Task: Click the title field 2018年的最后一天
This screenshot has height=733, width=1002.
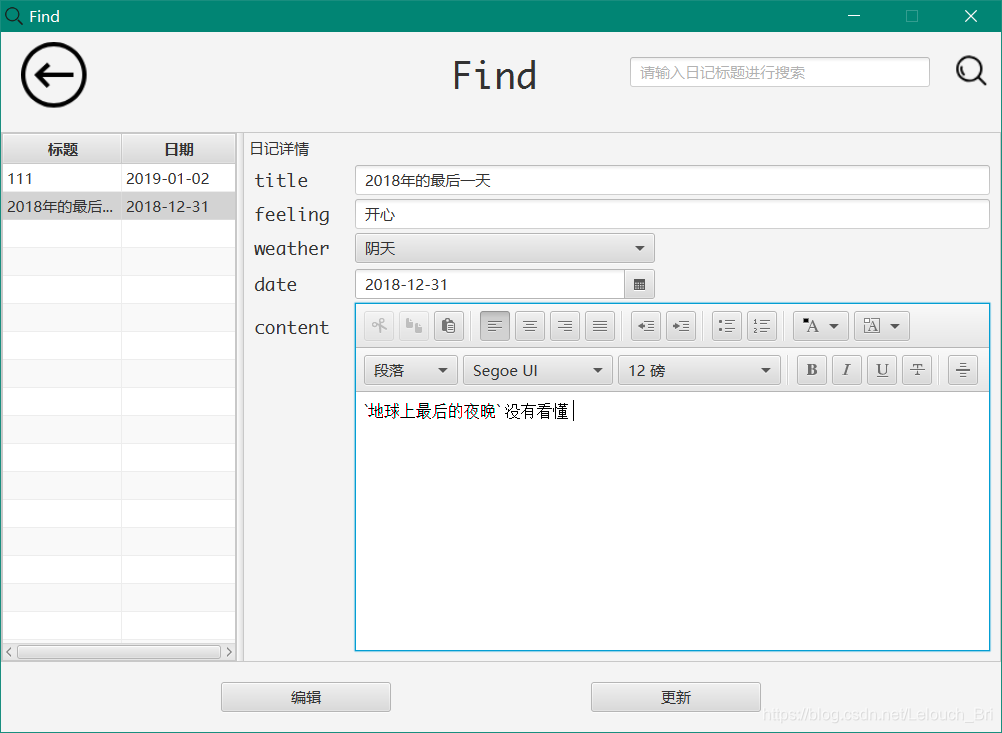Action: click(672, 180)
